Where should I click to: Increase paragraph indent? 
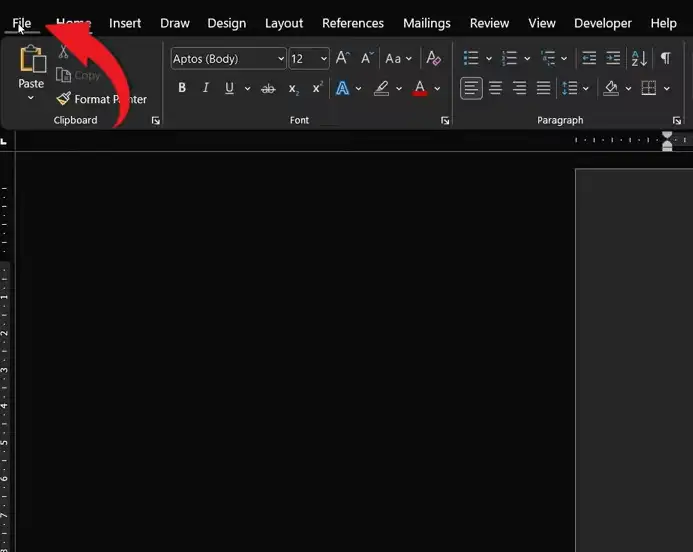pyautogui.click(x=613, y=58)
